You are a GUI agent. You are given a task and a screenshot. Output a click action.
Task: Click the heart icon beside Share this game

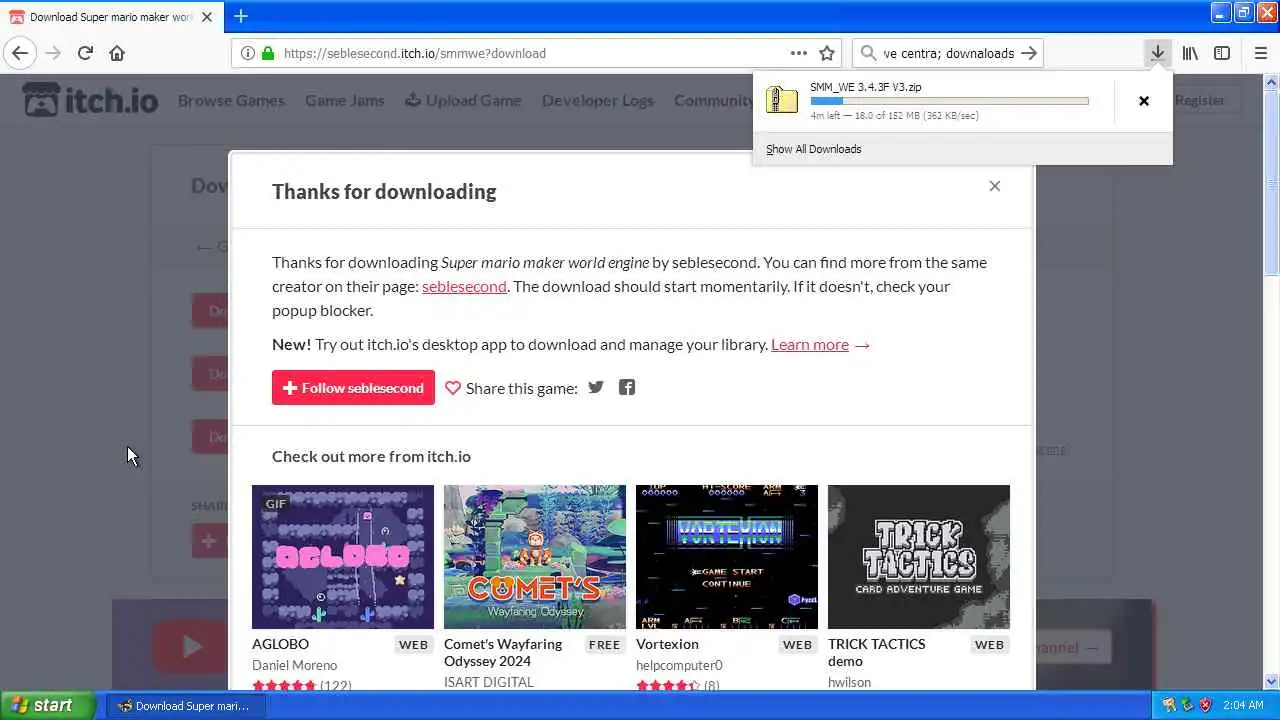(453, 388)
